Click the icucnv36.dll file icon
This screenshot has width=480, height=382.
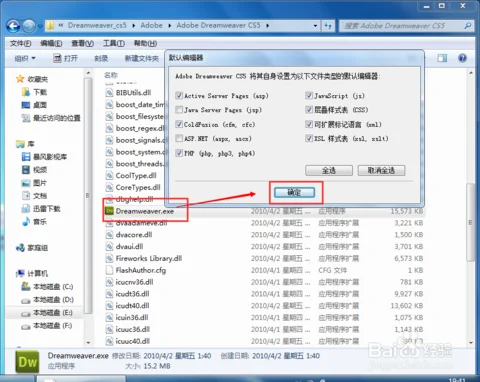pyautogui.click(x=109, y=282)
